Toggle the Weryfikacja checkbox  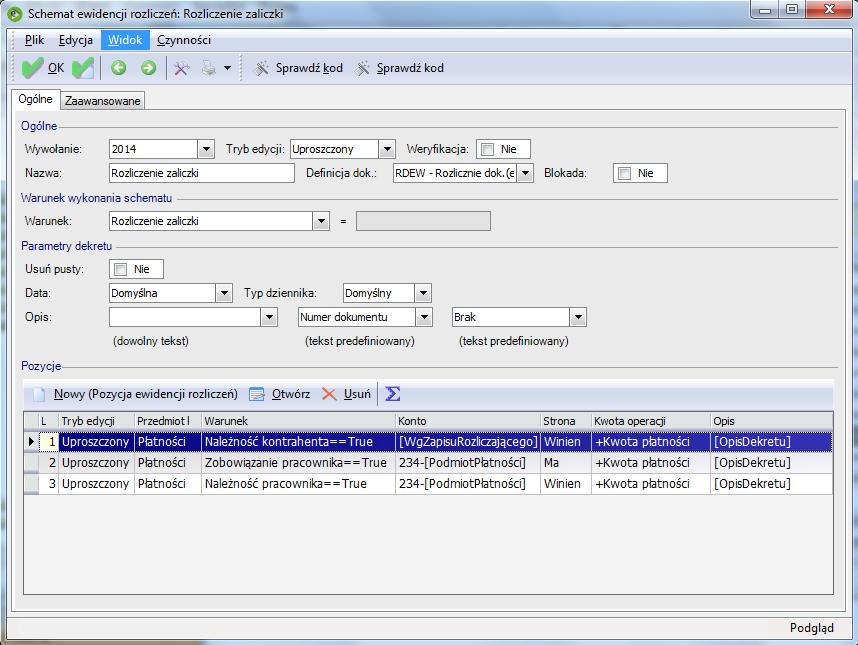pos(488,149)
